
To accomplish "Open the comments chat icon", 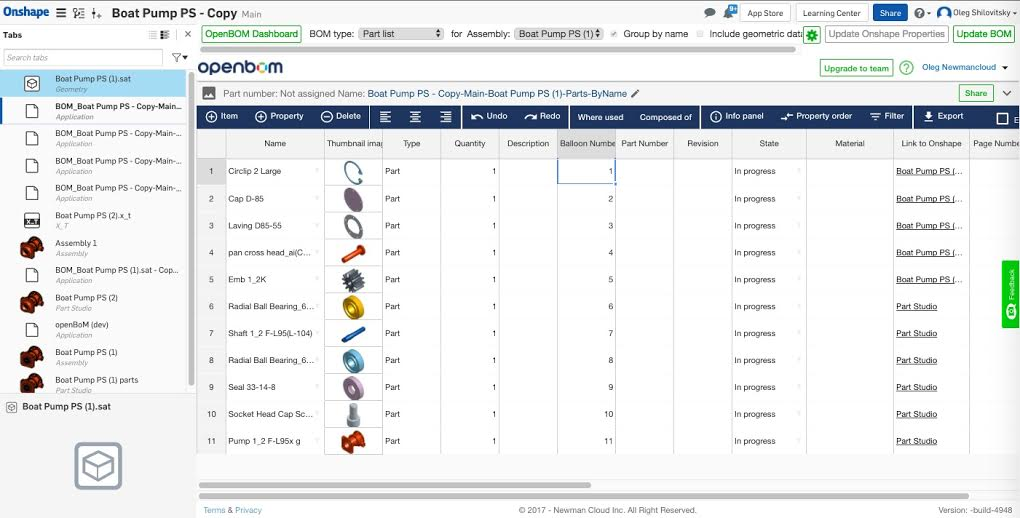I will coord(710,12).
